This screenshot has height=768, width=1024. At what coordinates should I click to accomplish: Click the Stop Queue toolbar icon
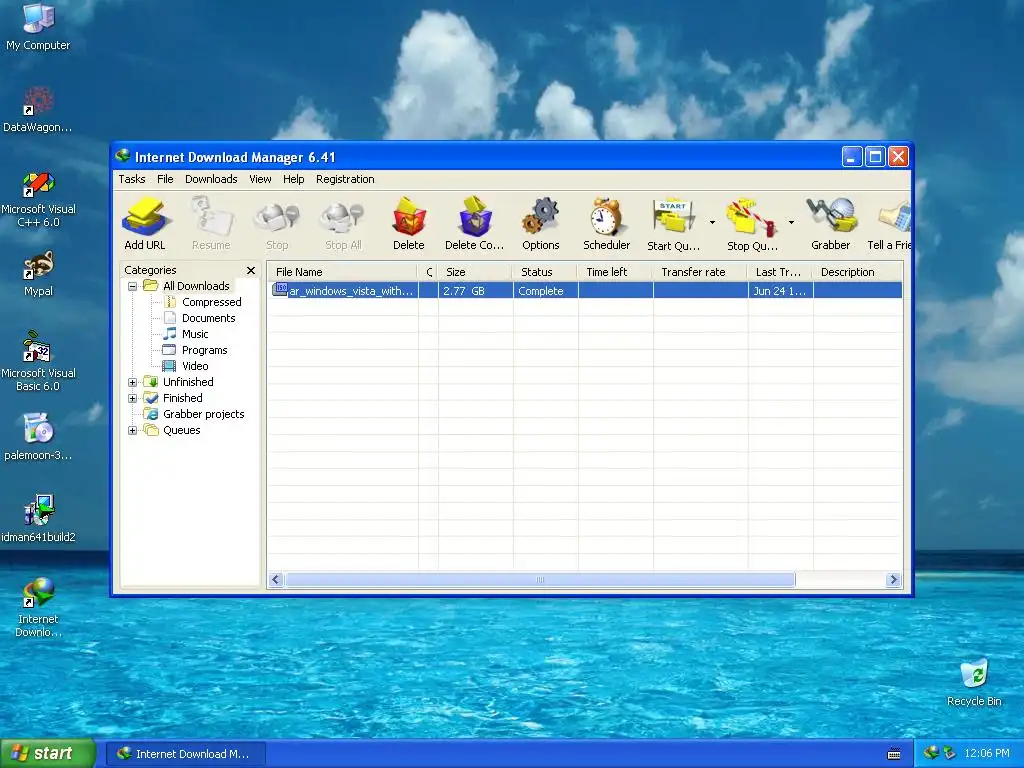[x=752, y=217]
